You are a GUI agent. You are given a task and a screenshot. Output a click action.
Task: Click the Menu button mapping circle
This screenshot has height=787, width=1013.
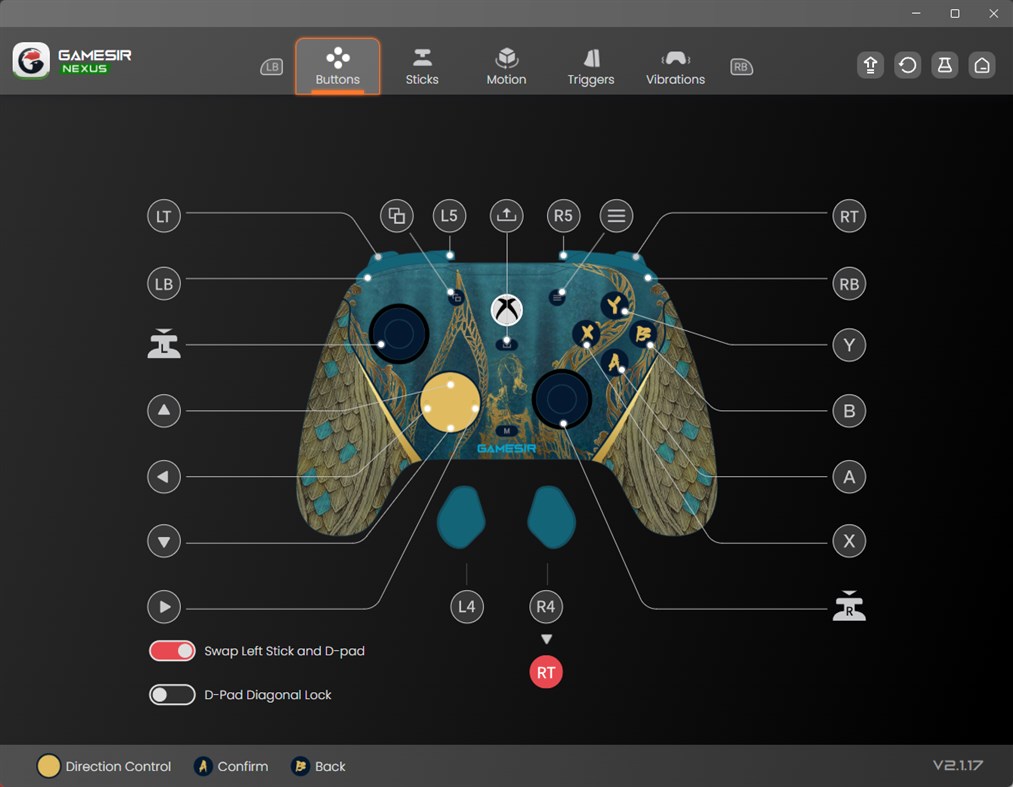616,215
